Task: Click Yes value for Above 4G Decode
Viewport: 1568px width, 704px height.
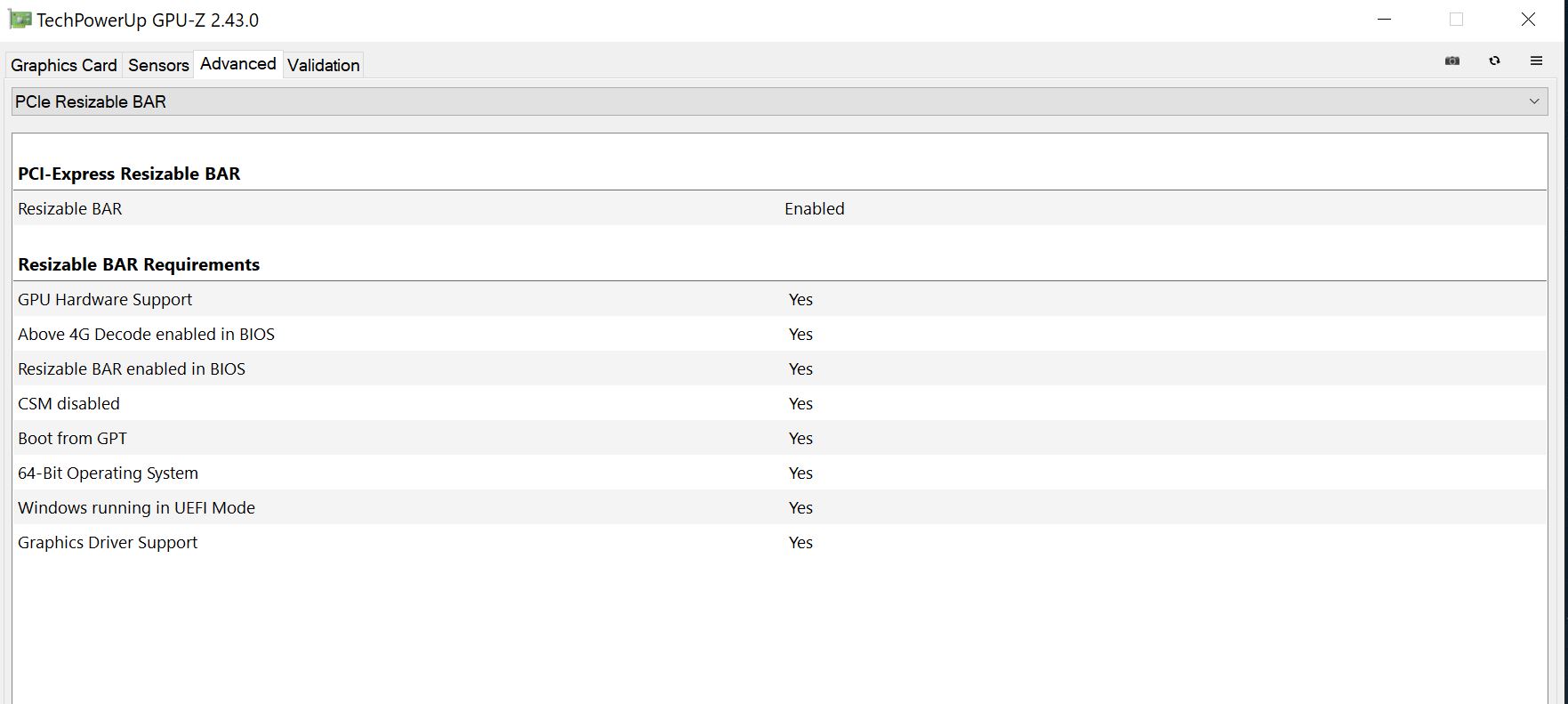Action: click(800, 334)
